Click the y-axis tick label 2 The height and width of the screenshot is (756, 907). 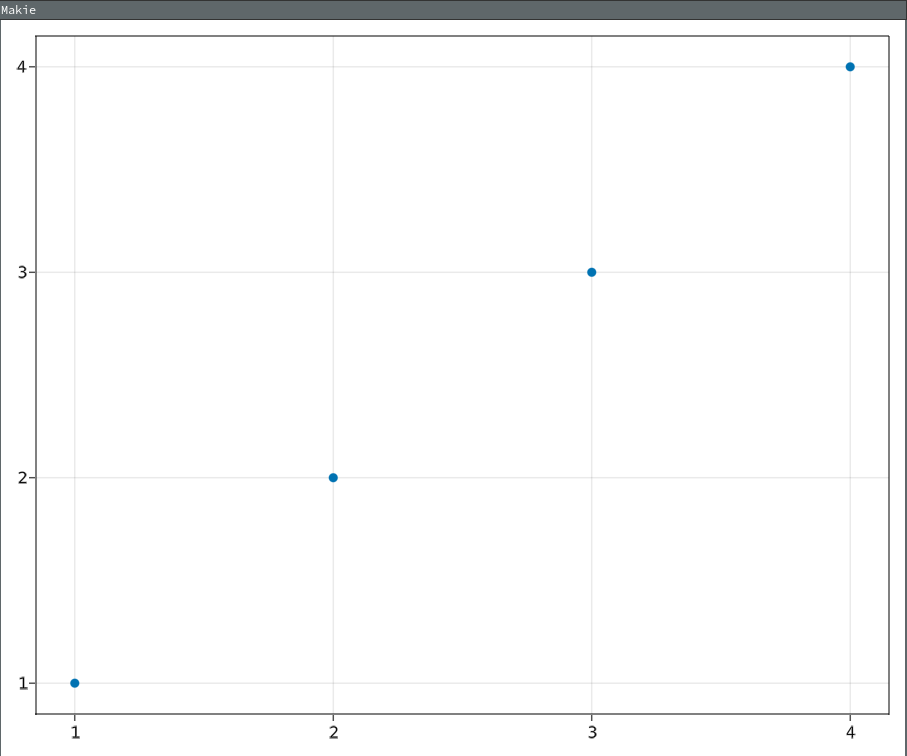tap(23, 478)
